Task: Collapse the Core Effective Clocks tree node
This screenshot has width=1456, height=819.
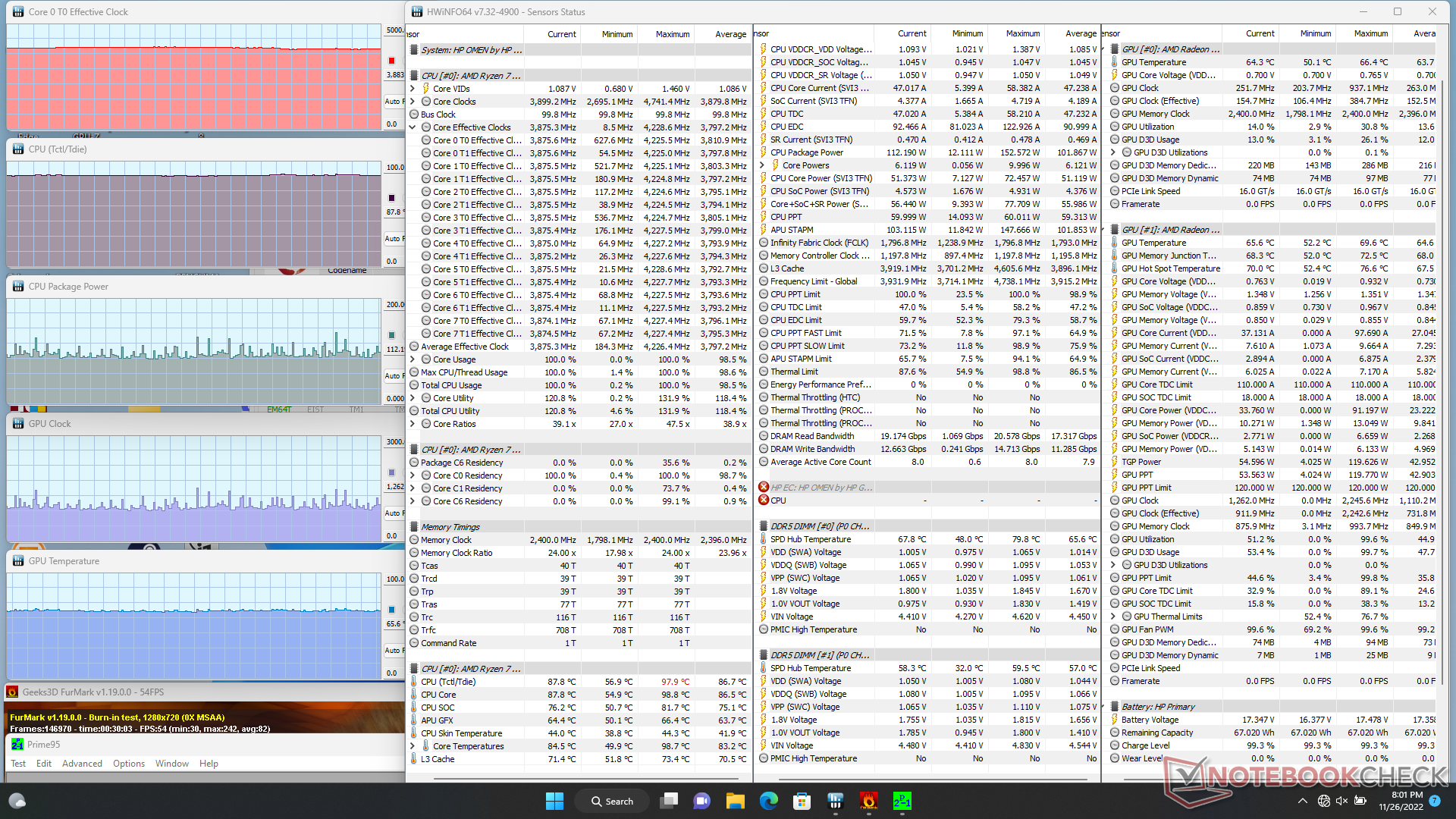Action: [413, 127]
